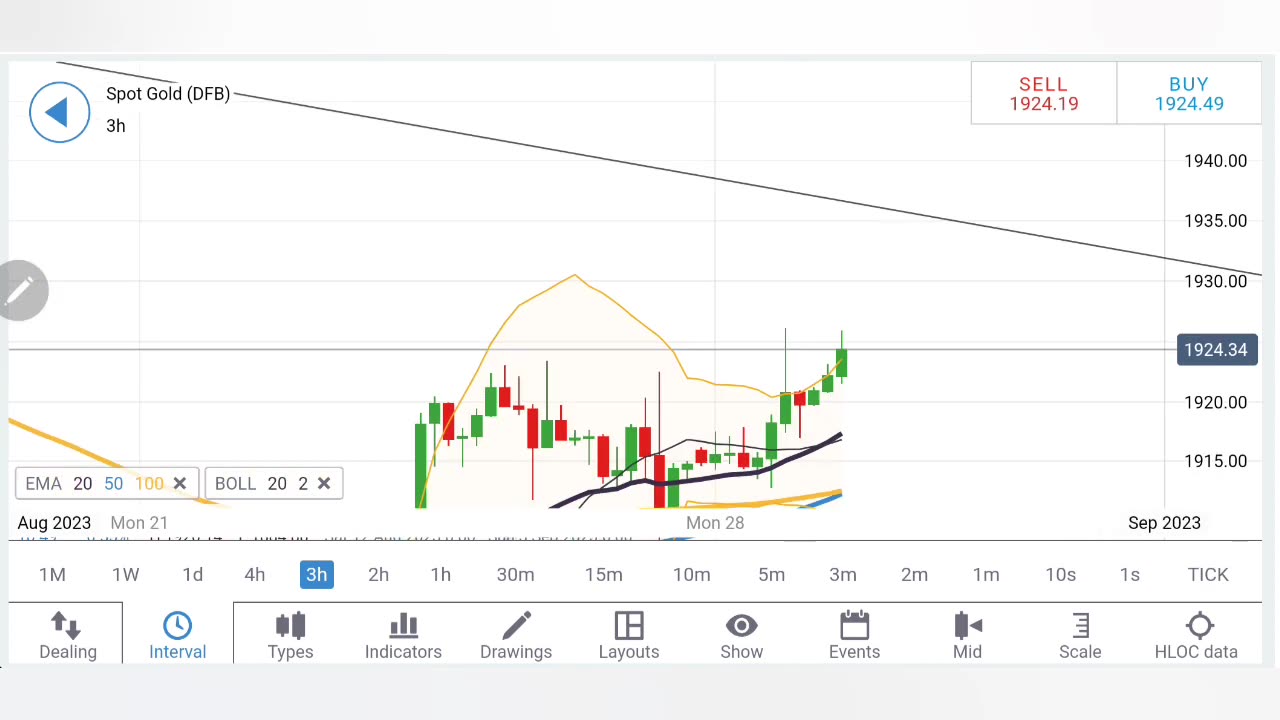The image size is (1280, 720).
Task: Open the Events calendar
Action: click(854, 636)
